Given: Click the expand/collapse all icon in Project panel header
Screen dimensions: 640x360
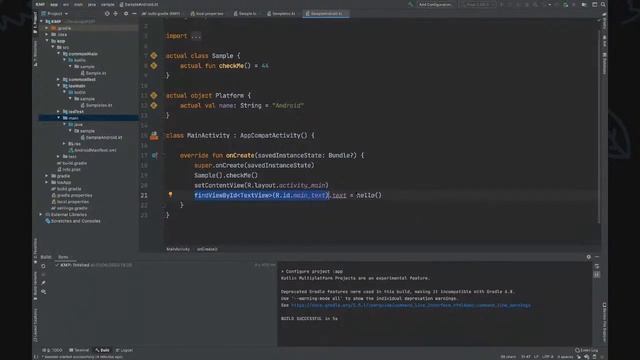Looking at the screenshot, I should coord(116,13).
